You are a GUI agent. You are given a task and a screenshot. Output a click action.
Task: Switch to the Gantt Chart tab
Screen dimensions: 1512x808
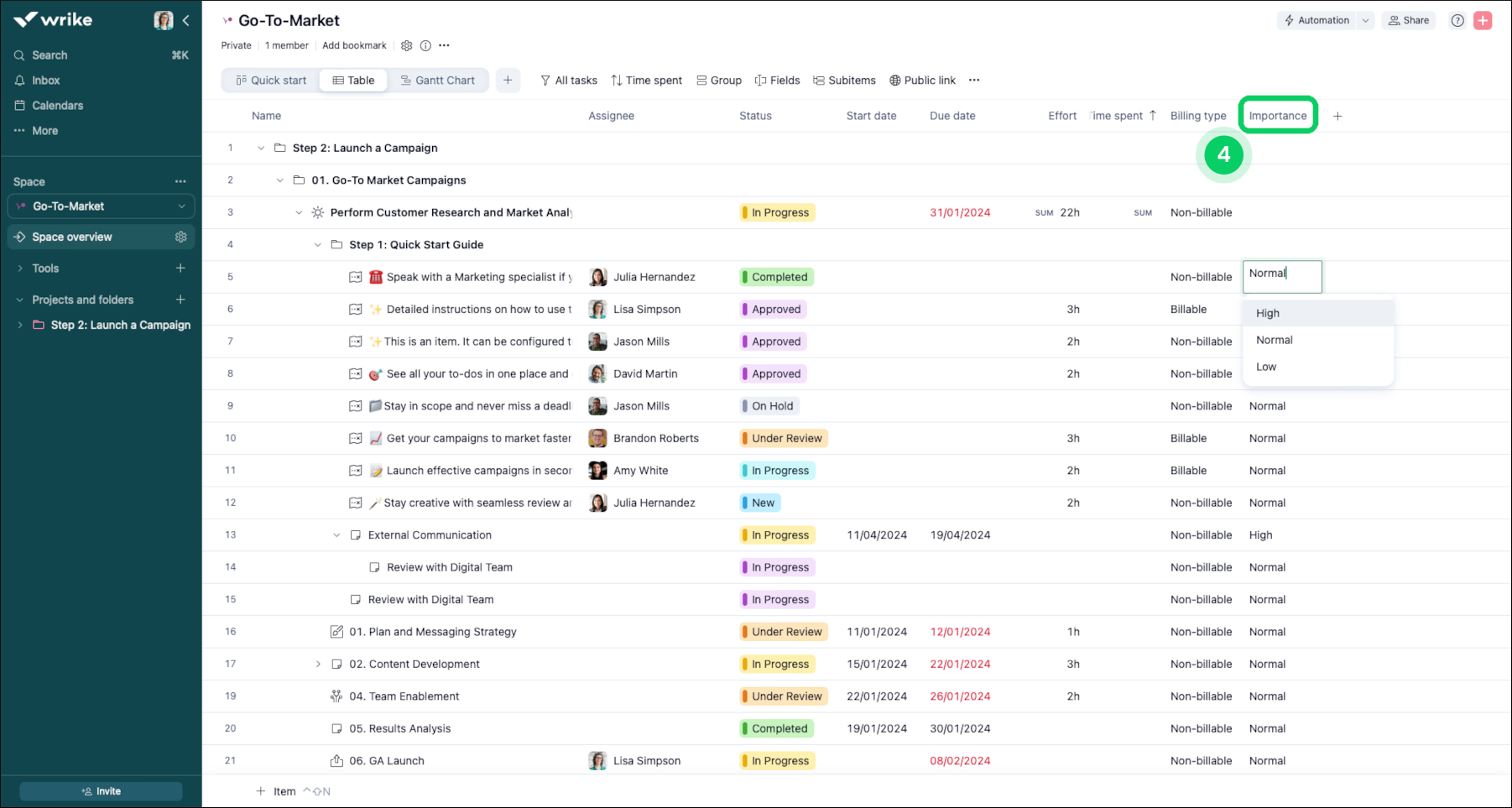[x=437, y=81]
